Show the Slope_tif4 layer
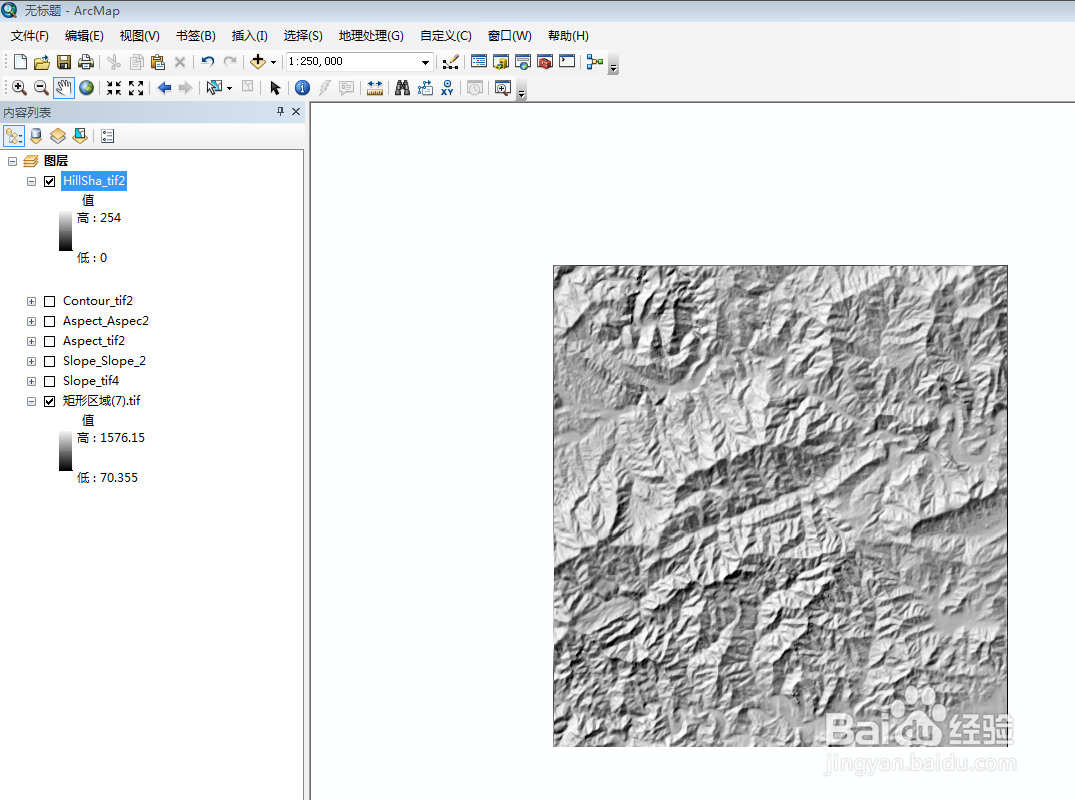 tap(49, 381)
